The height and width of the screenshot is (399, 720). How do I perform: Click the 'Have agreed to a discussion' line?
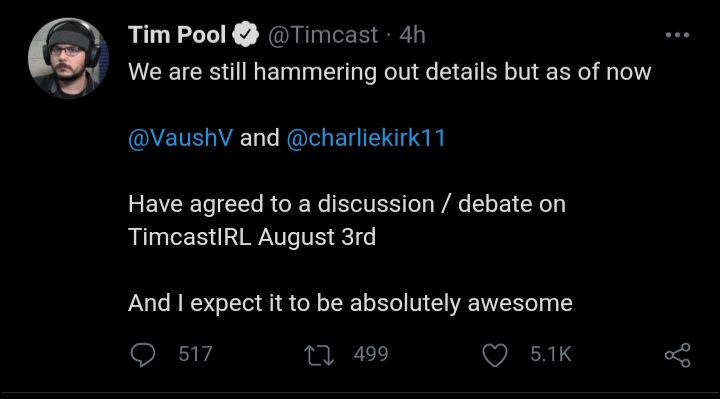coord(347,204)
